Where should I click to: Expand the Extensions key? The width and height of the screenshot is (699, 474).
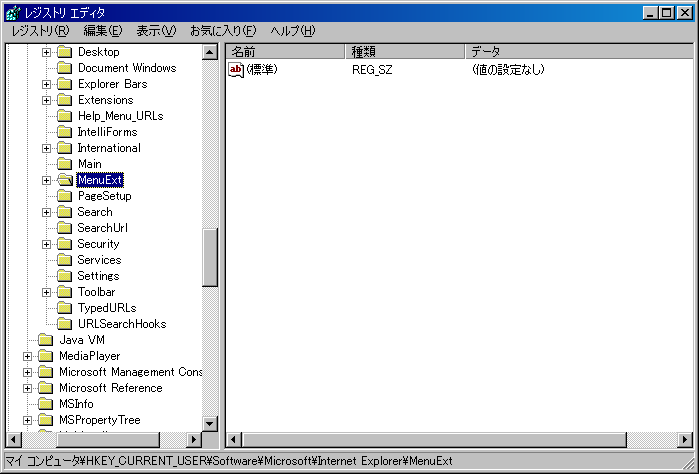point(46,100)
